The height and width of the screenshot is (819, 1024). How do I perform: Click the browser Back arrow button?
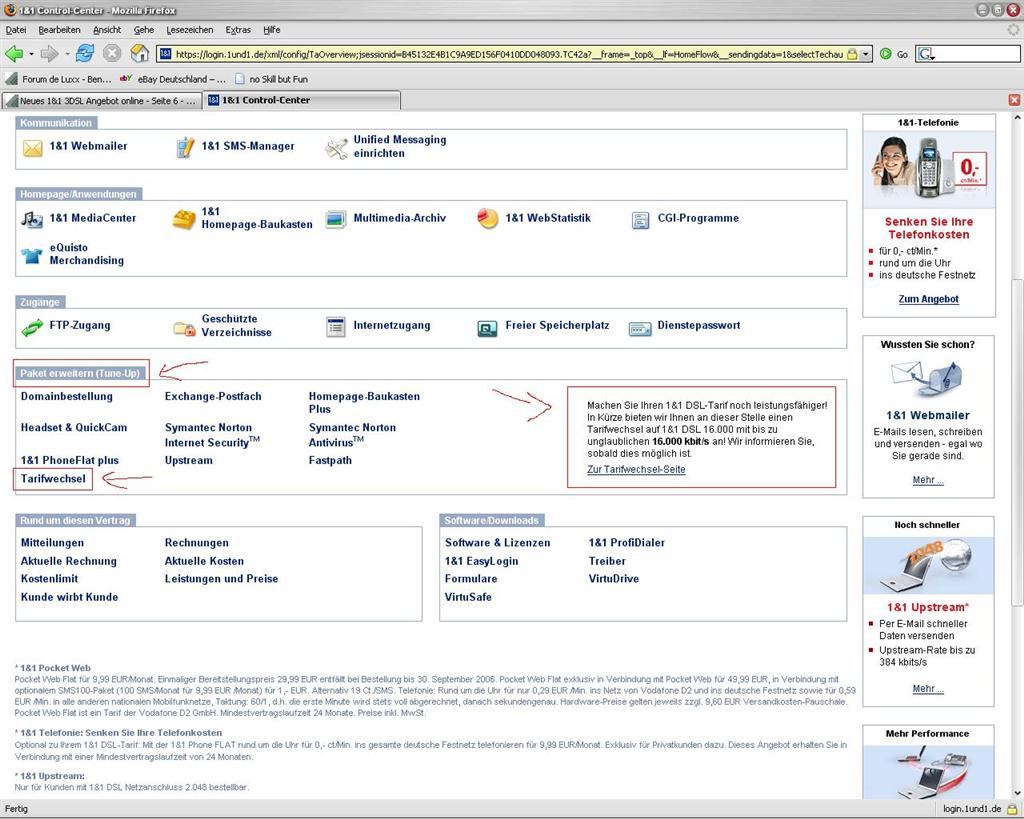[x=14, y=54]
